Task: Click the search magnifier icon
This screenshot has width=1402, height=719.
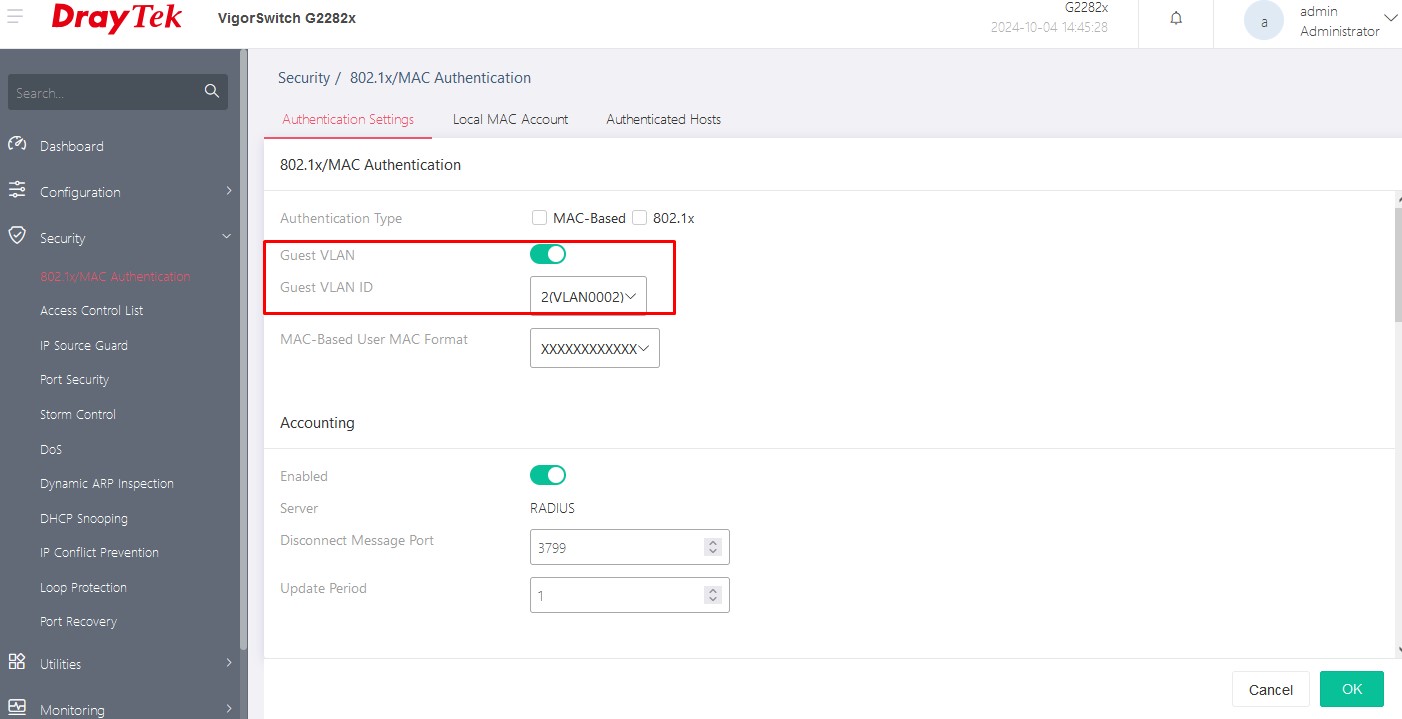Action: coord(211,91)
